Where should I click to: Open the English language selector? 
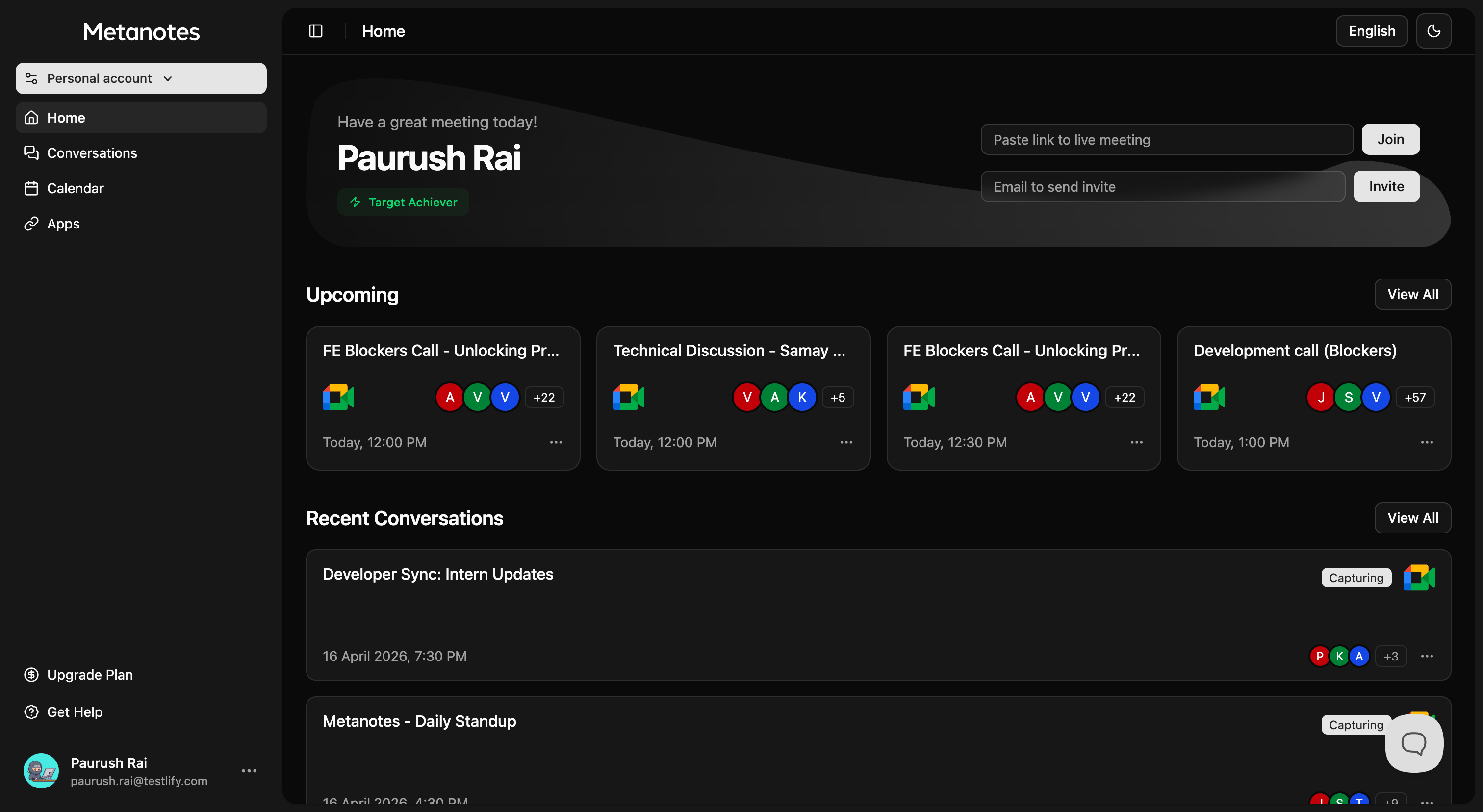coord(1371,31)
